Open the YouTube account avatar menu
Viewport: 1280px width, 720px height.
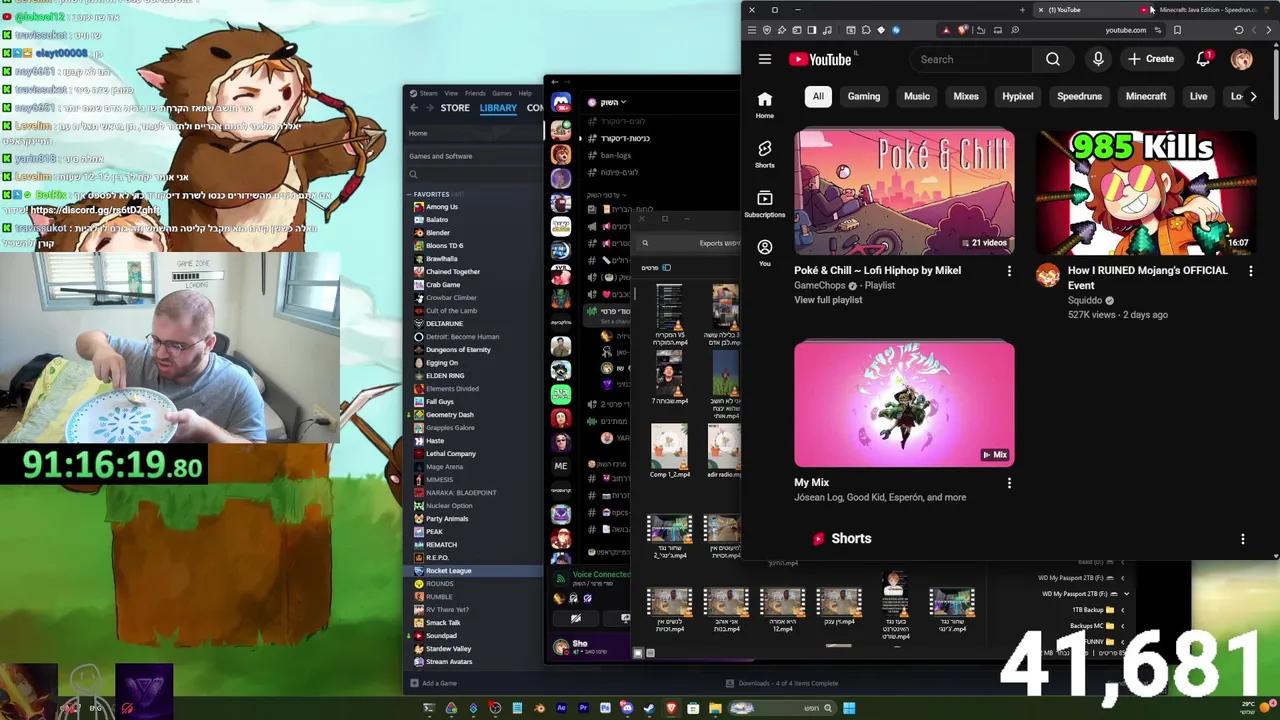pyautogui.click(x=1241, y=59)
